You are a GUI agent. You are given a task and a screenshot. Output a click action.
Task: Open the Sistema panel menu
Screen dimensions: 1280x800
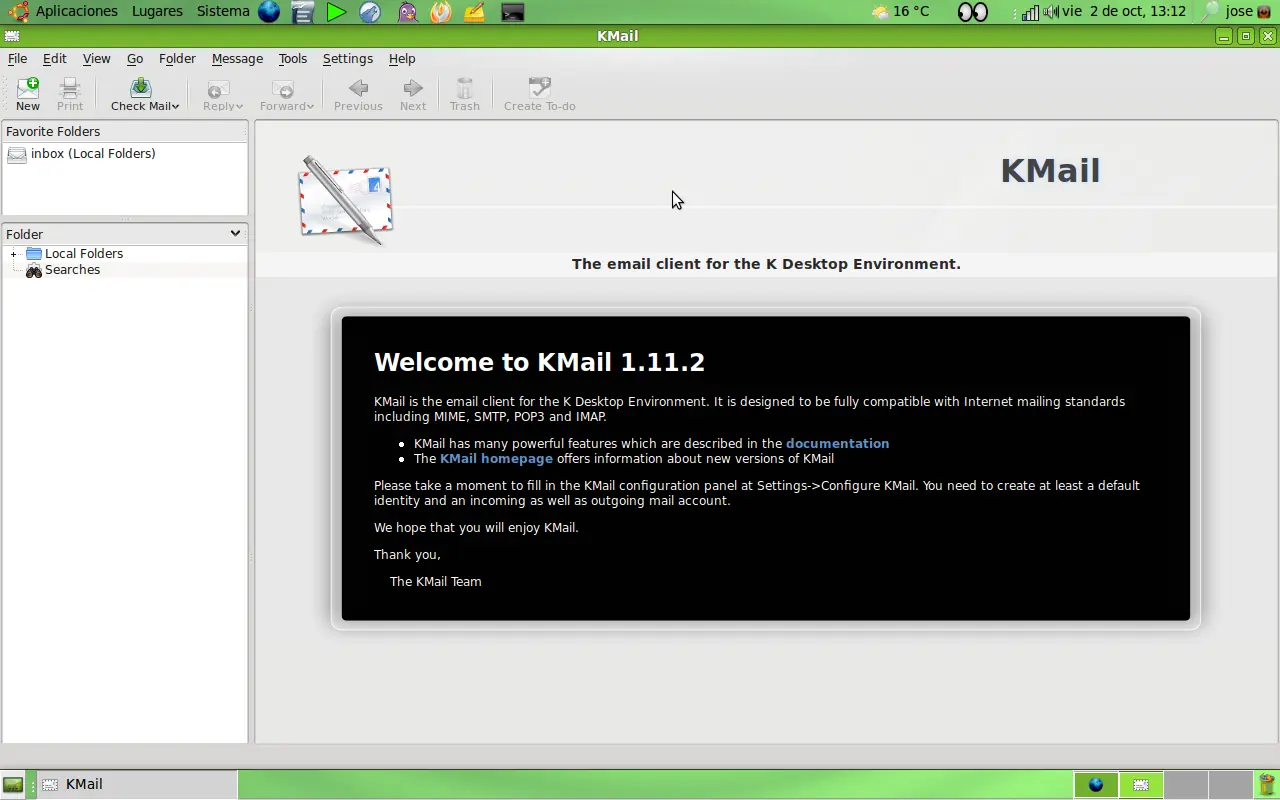click(x=223, y=12)
